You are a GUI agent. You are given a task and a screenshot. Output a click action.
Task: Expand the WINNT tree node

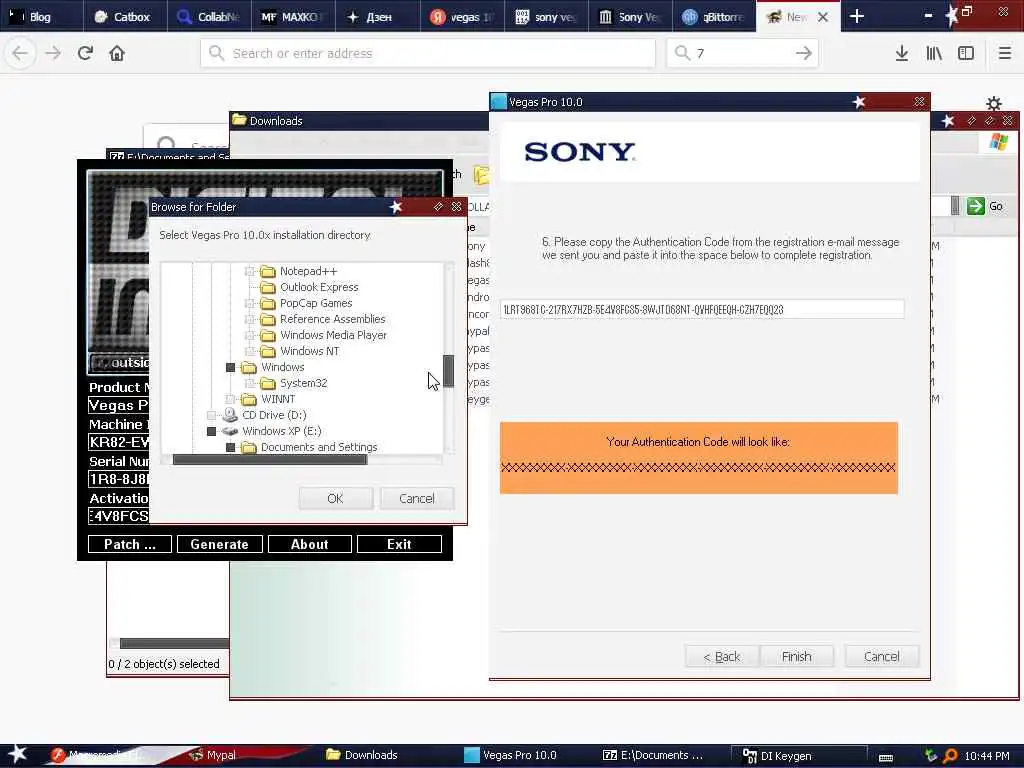[x=230, y=399]
